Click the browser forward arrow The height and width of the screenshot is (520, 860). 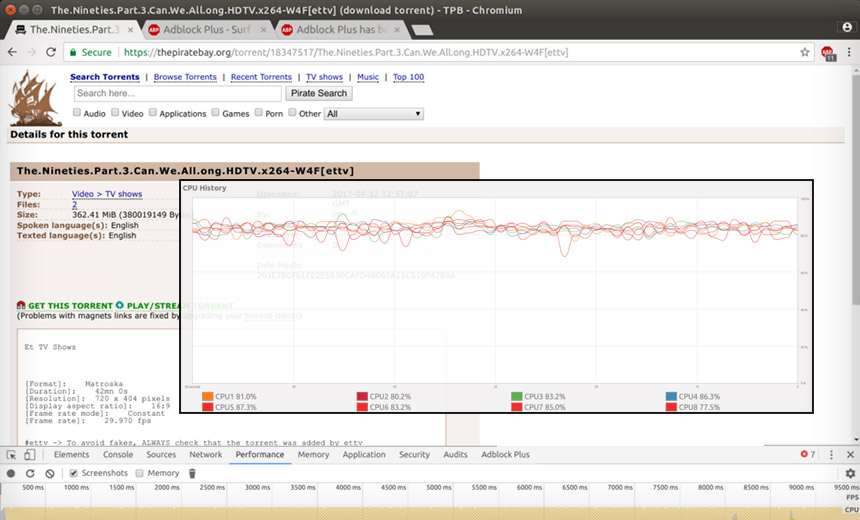tap(32, 52)
